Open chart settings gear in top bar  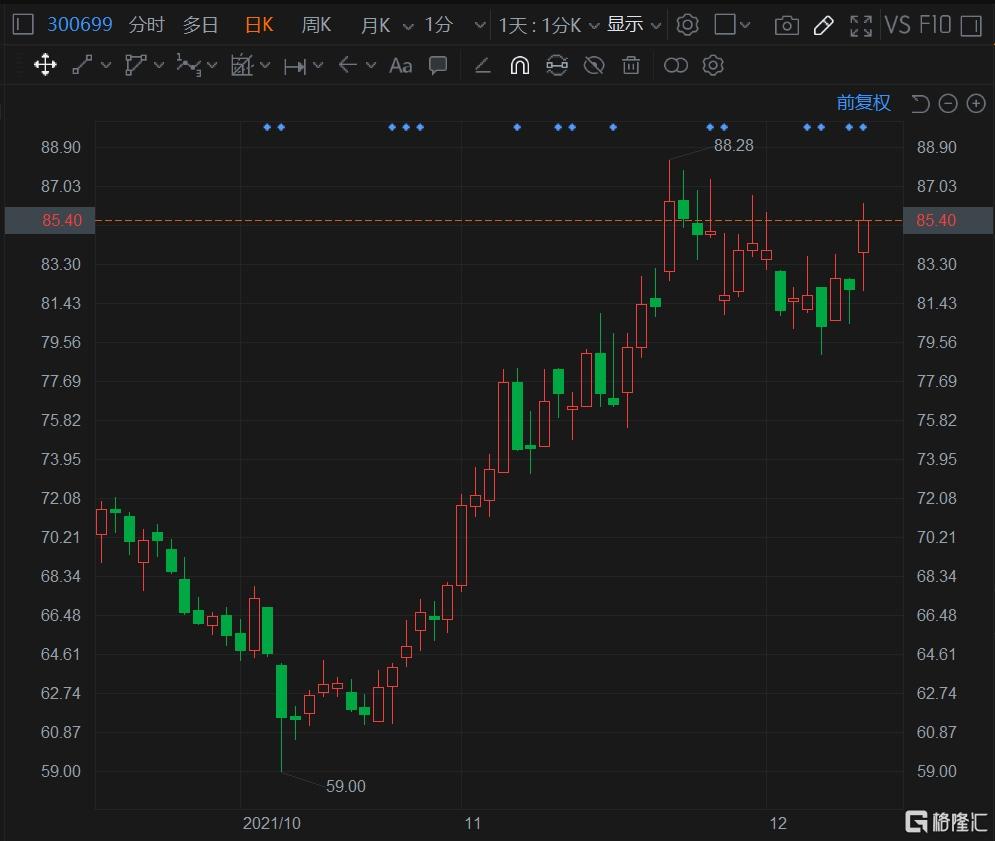coord(687,25)
